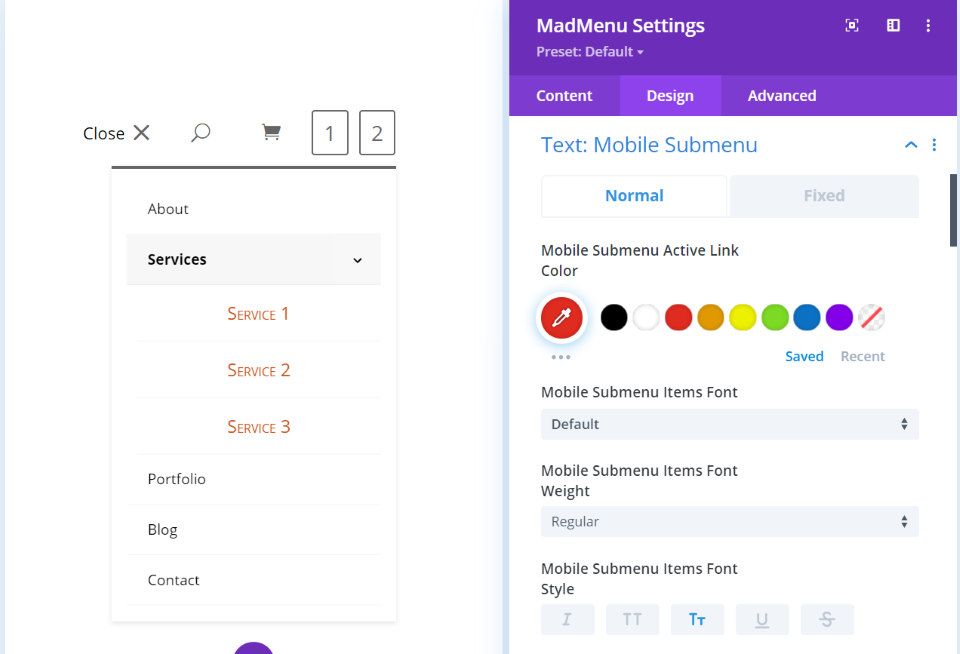Image resolution: width=960 pixels, height=654 pixels.
Task: Toggle uppercase TT font style
Action: coord(632,619)
